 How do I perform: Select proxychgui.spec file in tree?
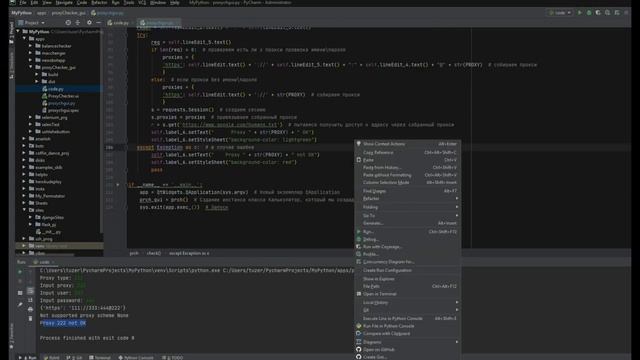click(x=60, y=110)
